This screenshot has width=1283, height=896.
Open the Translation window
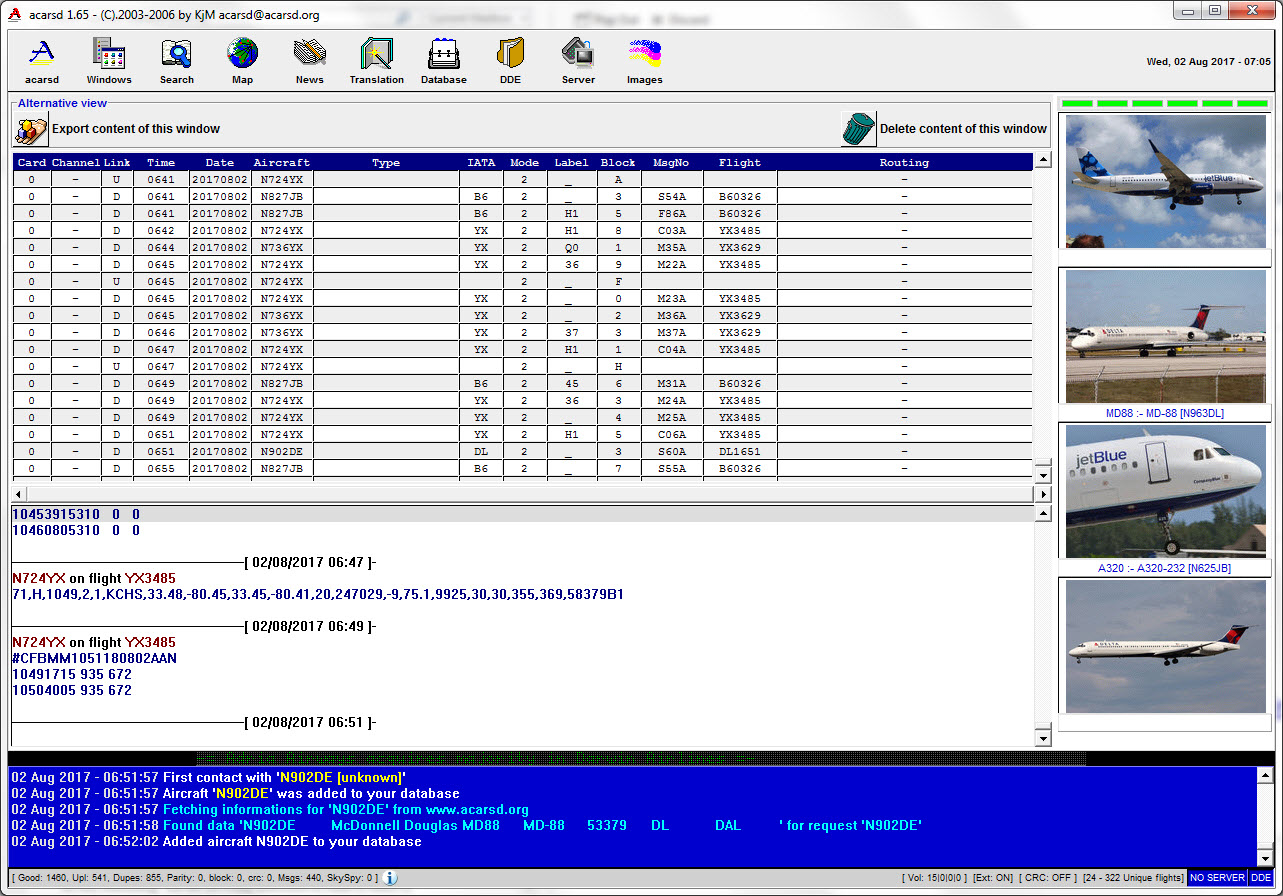(x=376, y=60)
